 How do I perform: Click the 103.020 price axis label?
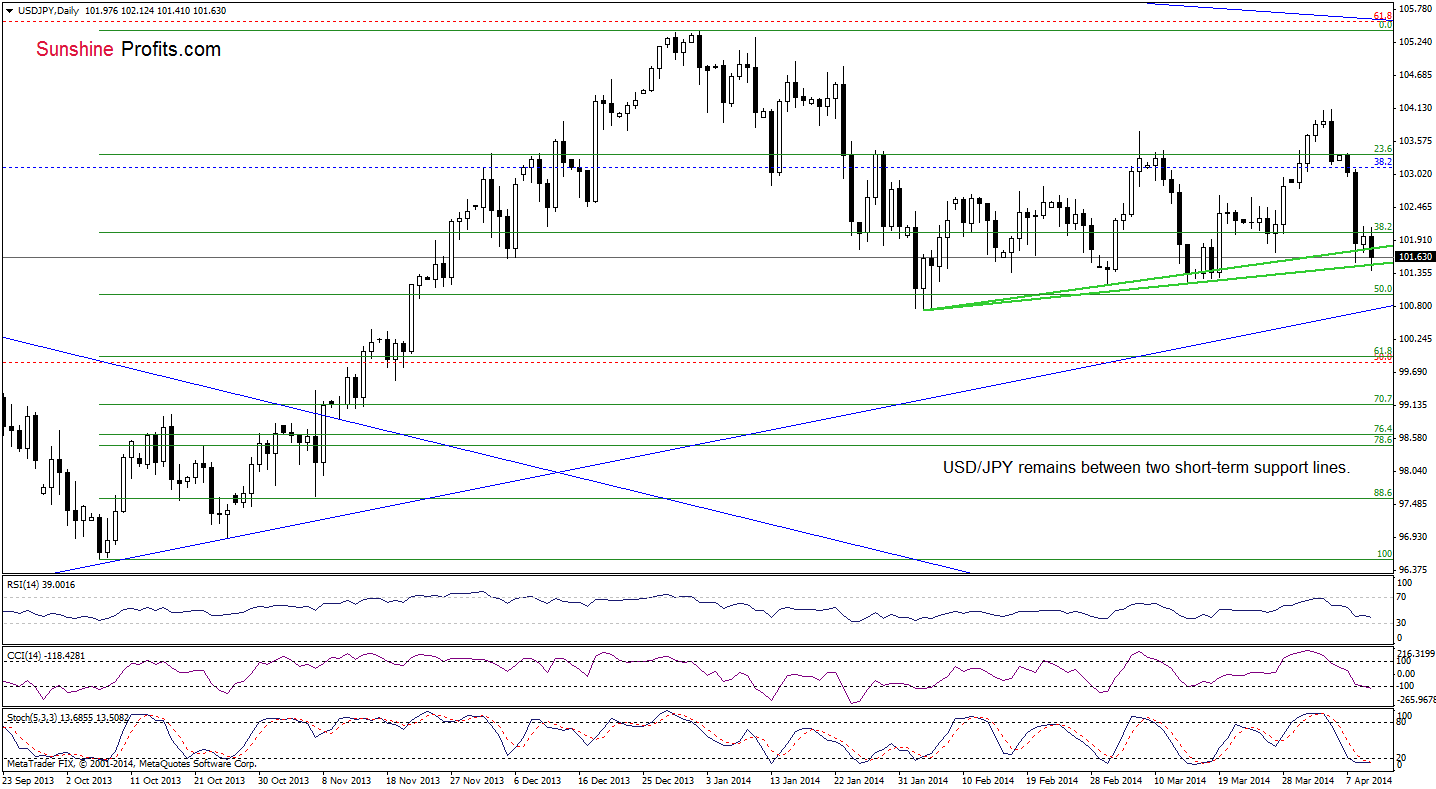(x=1416, y=174)
